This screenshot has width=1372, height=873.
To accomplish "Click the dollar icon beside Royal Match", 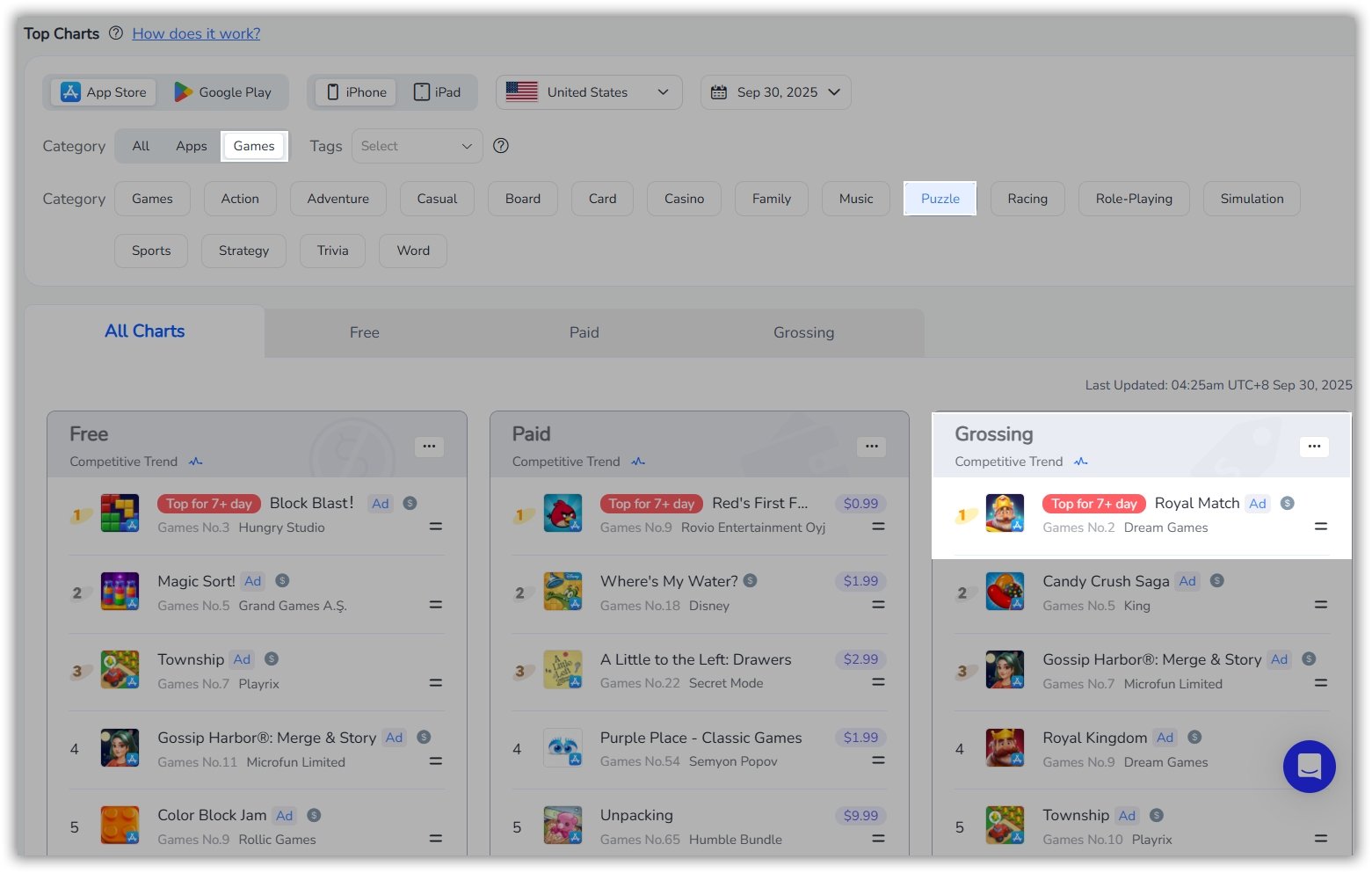I will pos(1288,504).
